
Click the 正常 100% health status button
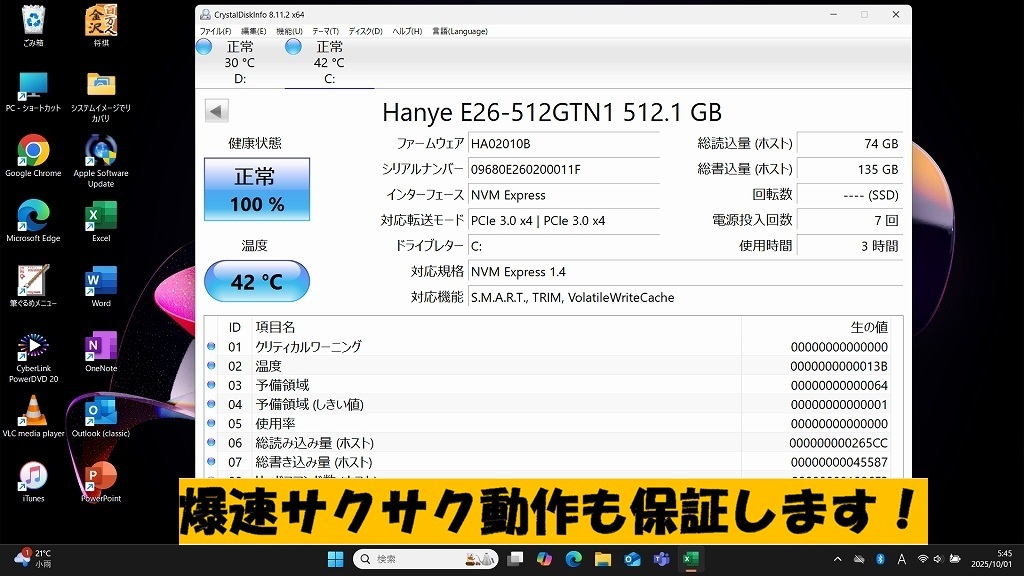click(x=256, y=190)
